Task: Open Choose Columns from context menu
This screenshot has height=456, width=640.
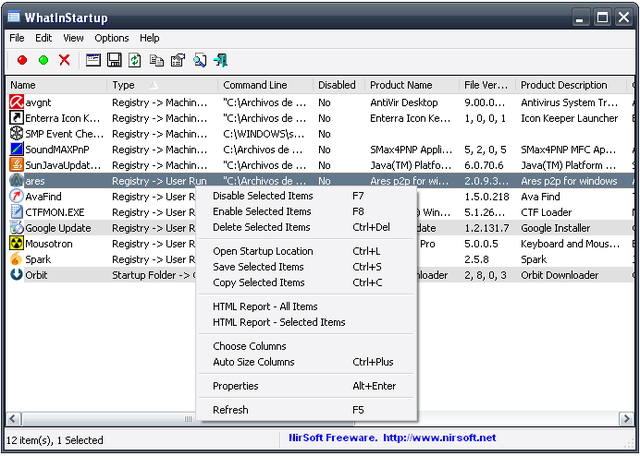Action: [307, 346]
